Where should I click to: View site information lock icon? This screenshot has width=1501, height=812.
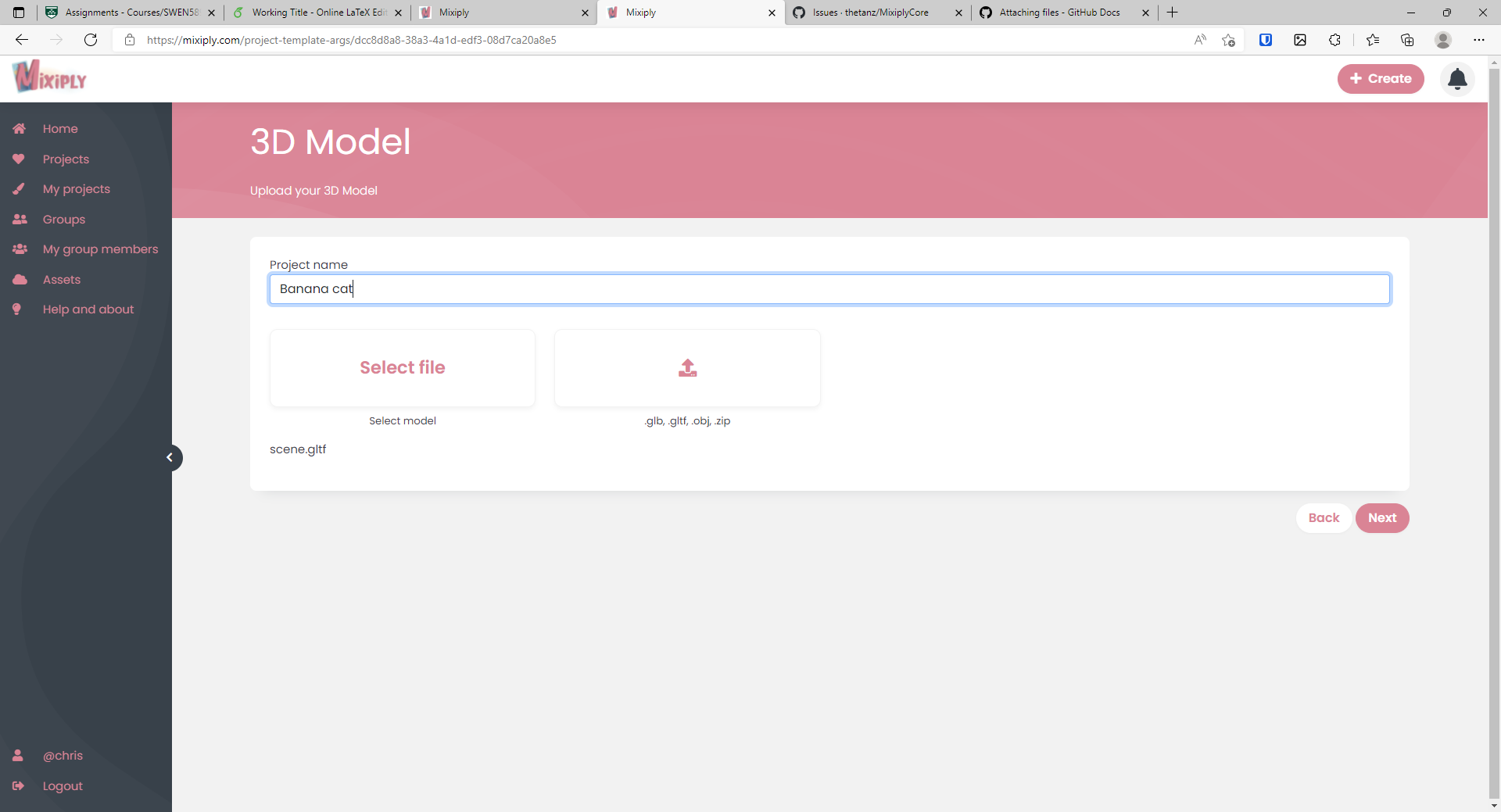tap(130, 40)
